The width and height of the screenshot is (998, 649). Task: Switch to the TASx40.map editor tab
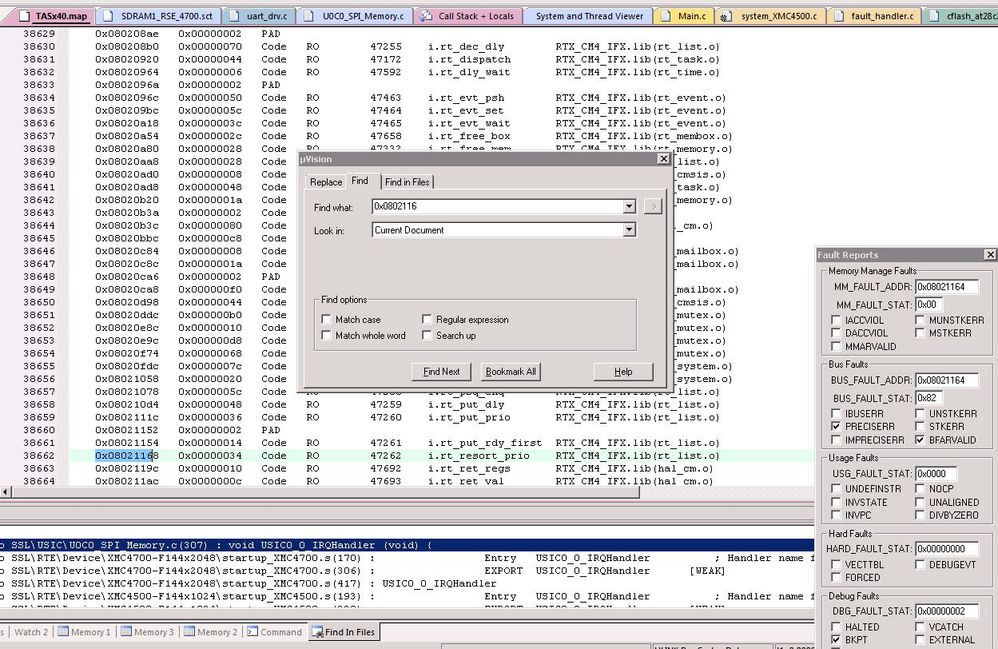click(53, 16)
